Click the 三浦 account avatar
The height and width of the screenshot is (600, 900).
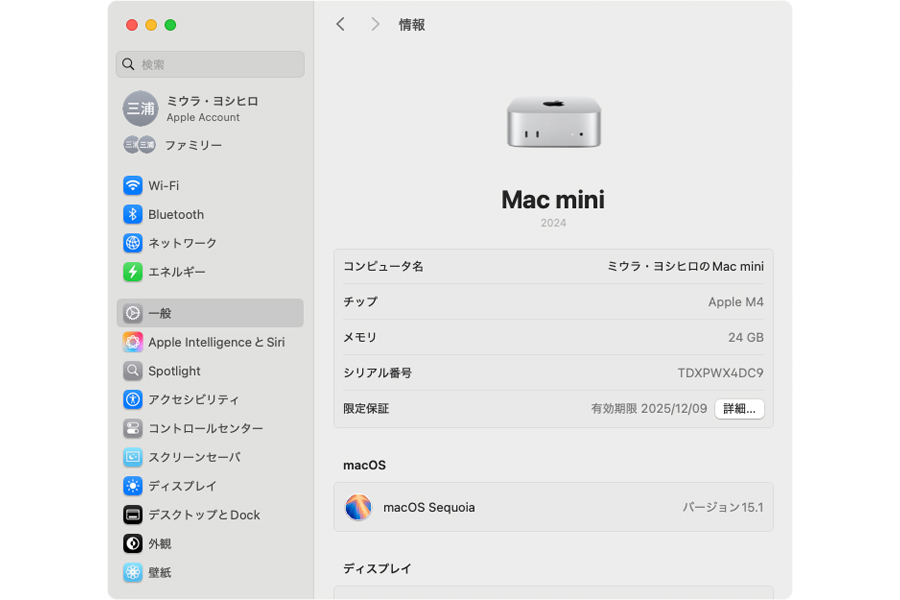pos(140,109)
